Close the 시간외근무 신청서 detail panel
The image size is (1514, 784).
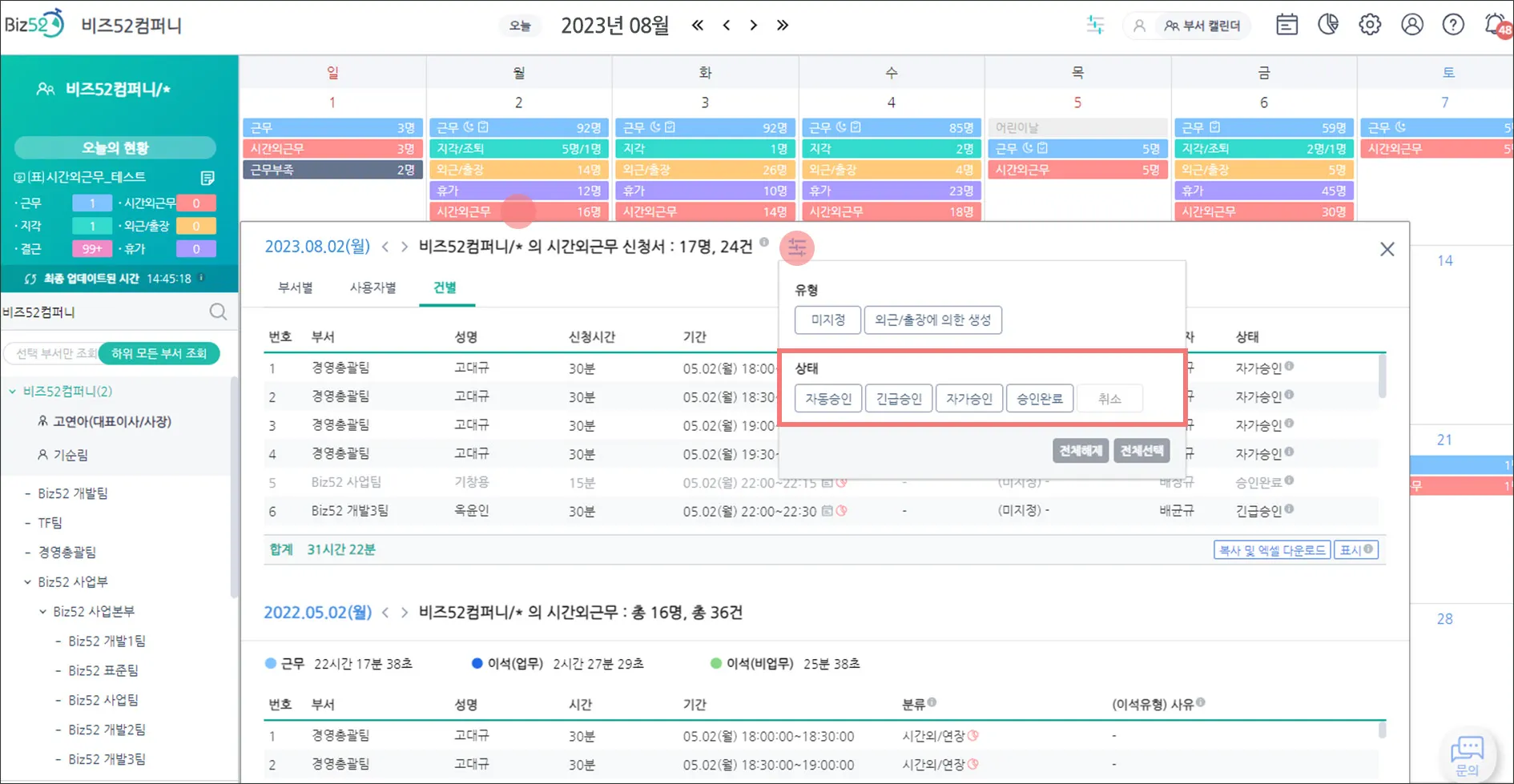[x=1387, y=249]
